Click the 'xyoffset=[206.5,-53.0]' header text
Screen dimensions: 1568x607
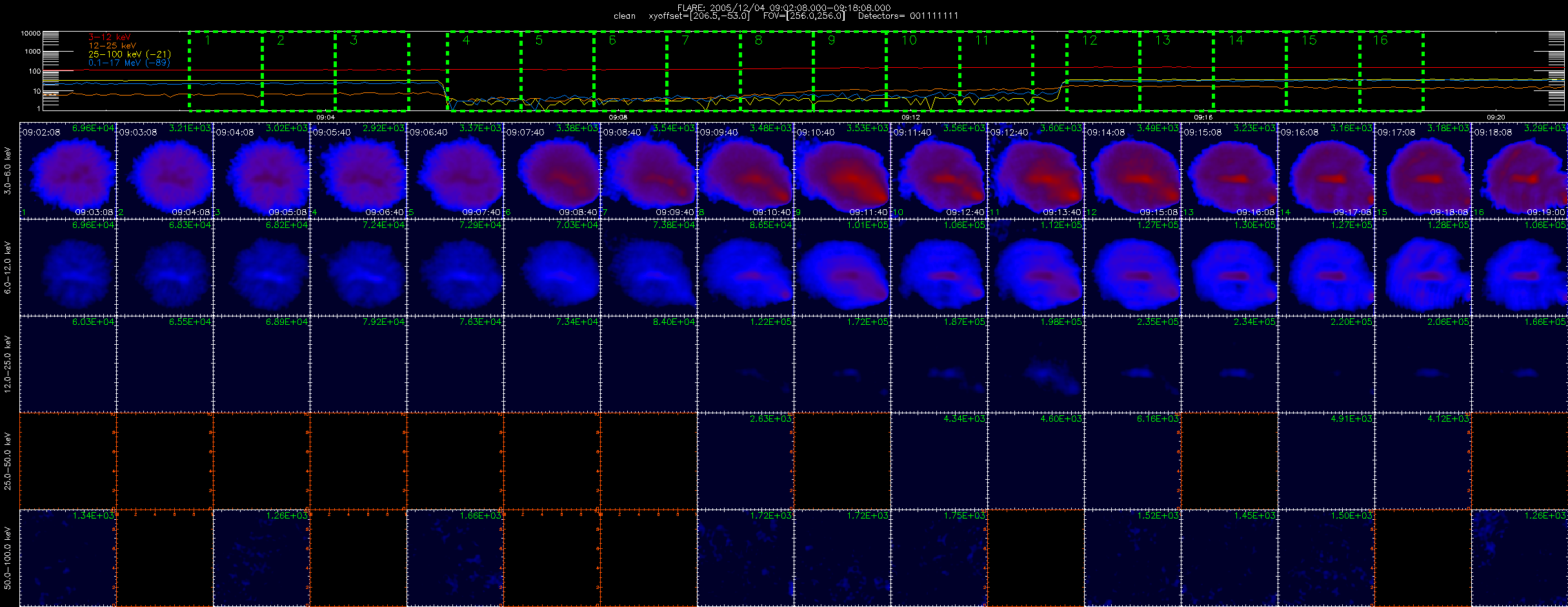tap(699, 16)
